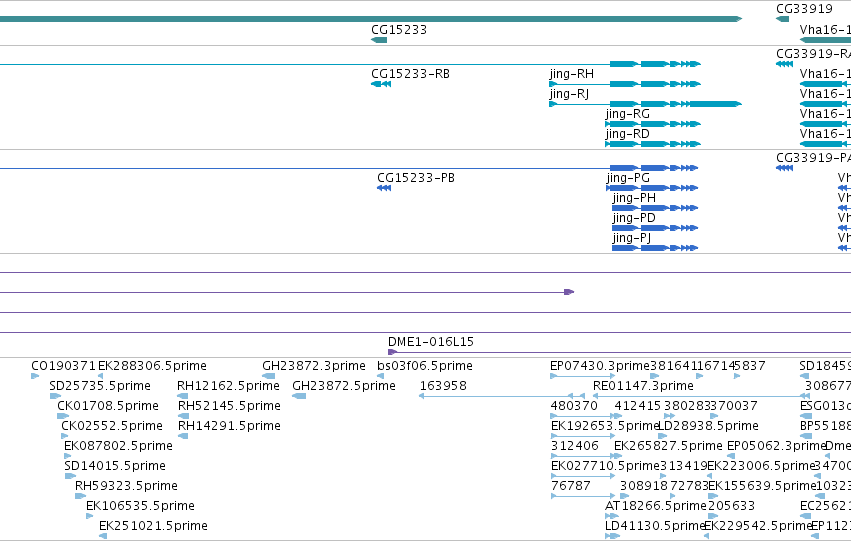Click the purple arrowhead ending the second purple clone line
Screen dimensions: 851x541
coord(569,292)
